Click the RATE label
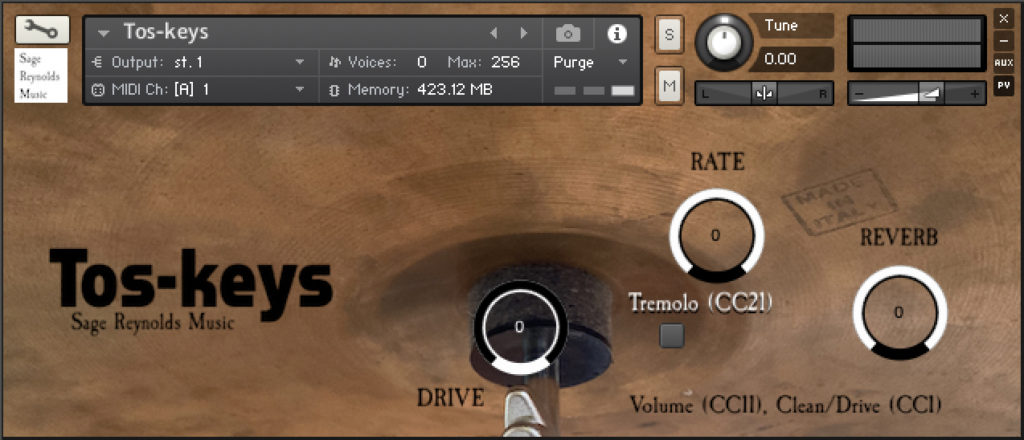The height and width of the screenshot is (440, 1024). point(717,161)
